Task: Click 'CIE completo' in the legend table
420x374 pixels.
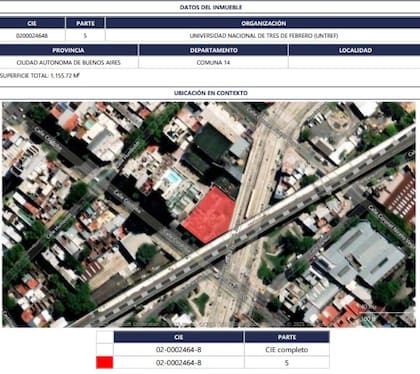Action: click(287, 350)
